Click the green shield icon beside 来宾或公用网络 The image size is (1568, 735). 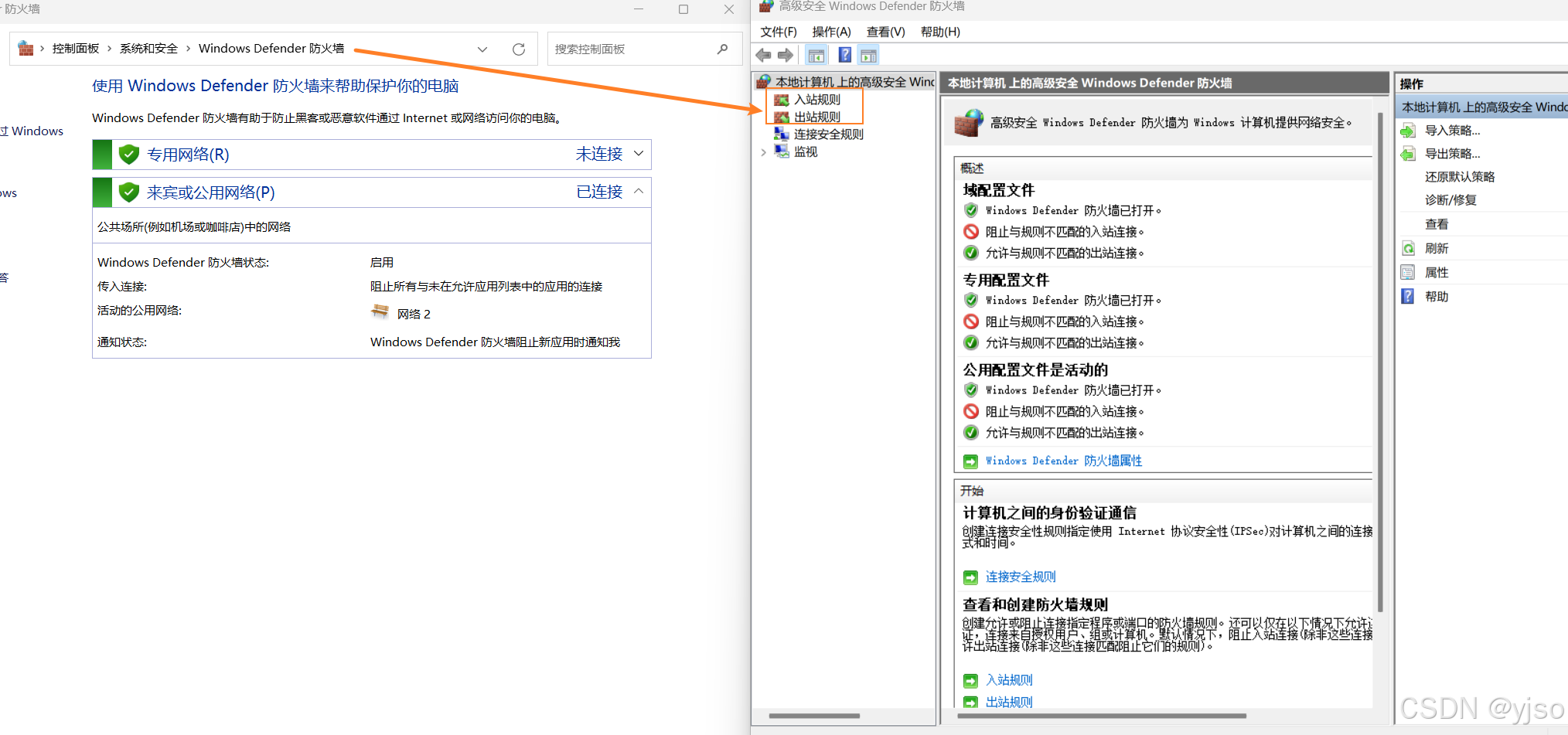[129, 192]
